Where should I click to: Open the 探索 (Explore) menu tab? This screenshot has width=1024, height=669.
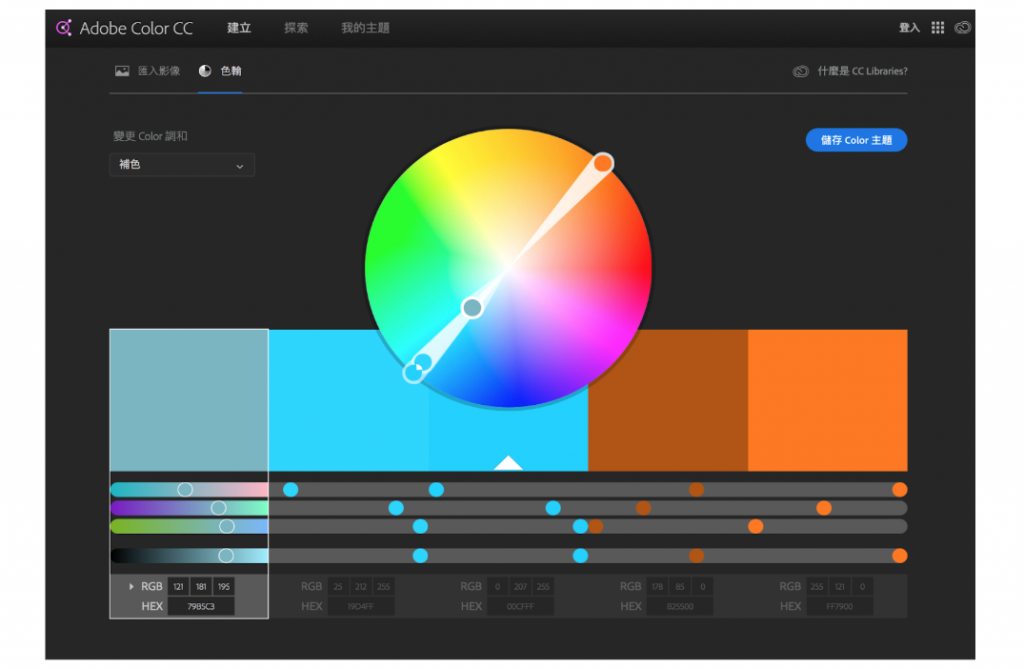(296, 27)
